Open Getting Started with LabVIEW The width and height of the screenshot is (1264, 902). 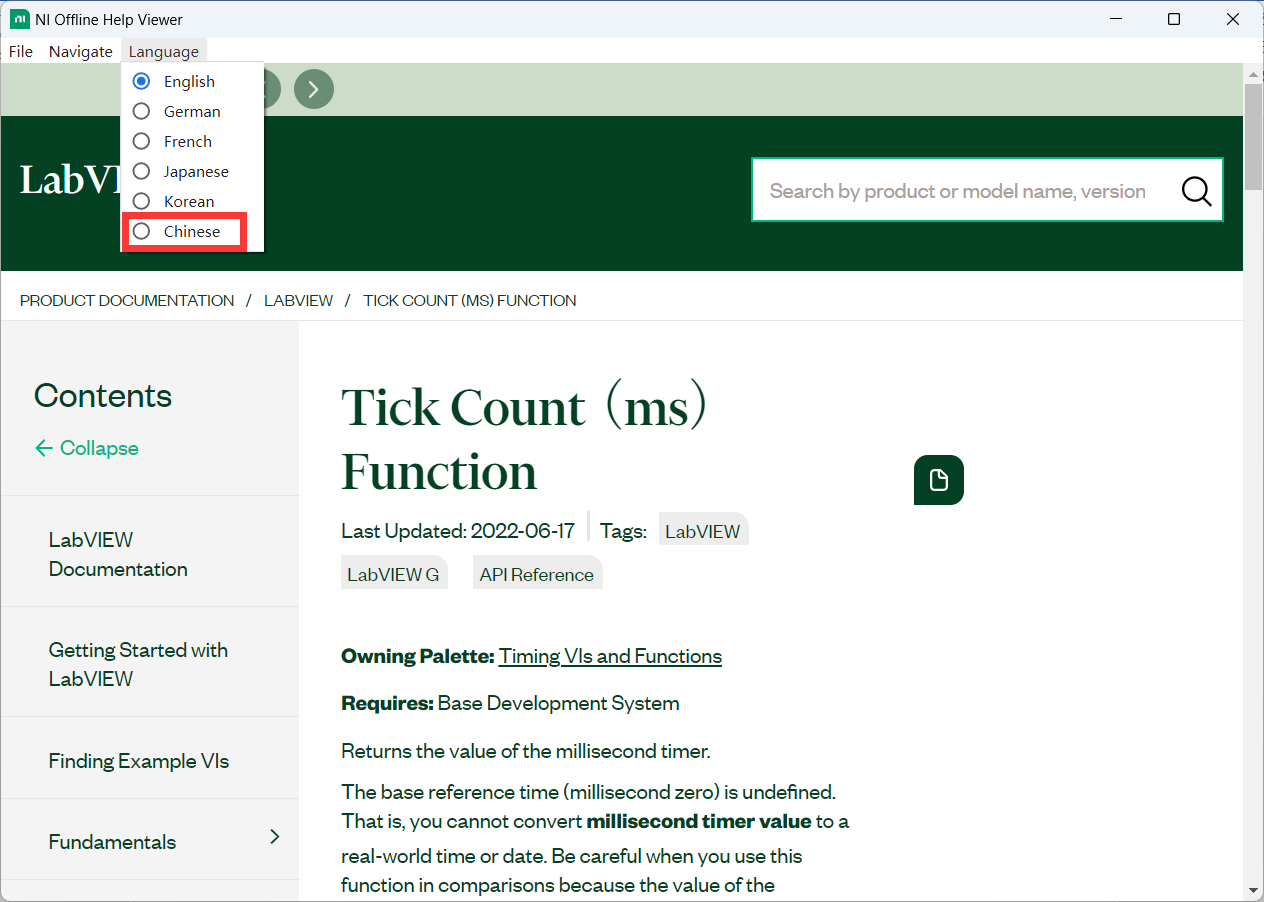(x=138, y=664)
